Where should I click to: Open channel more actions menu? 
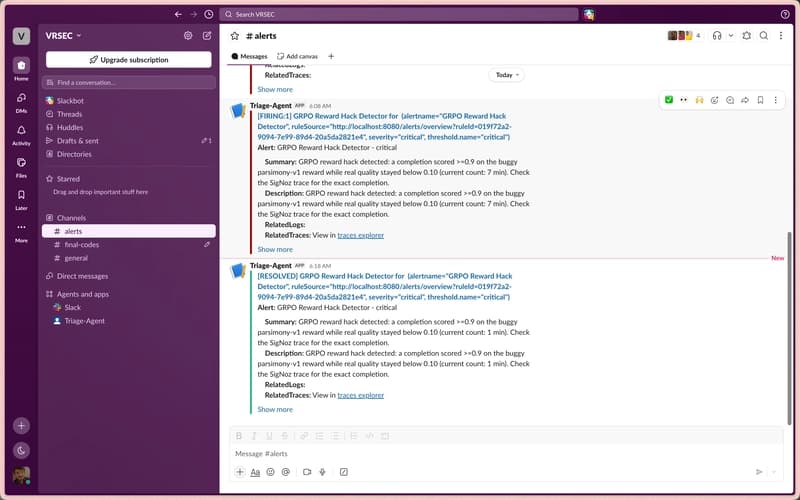781,35
